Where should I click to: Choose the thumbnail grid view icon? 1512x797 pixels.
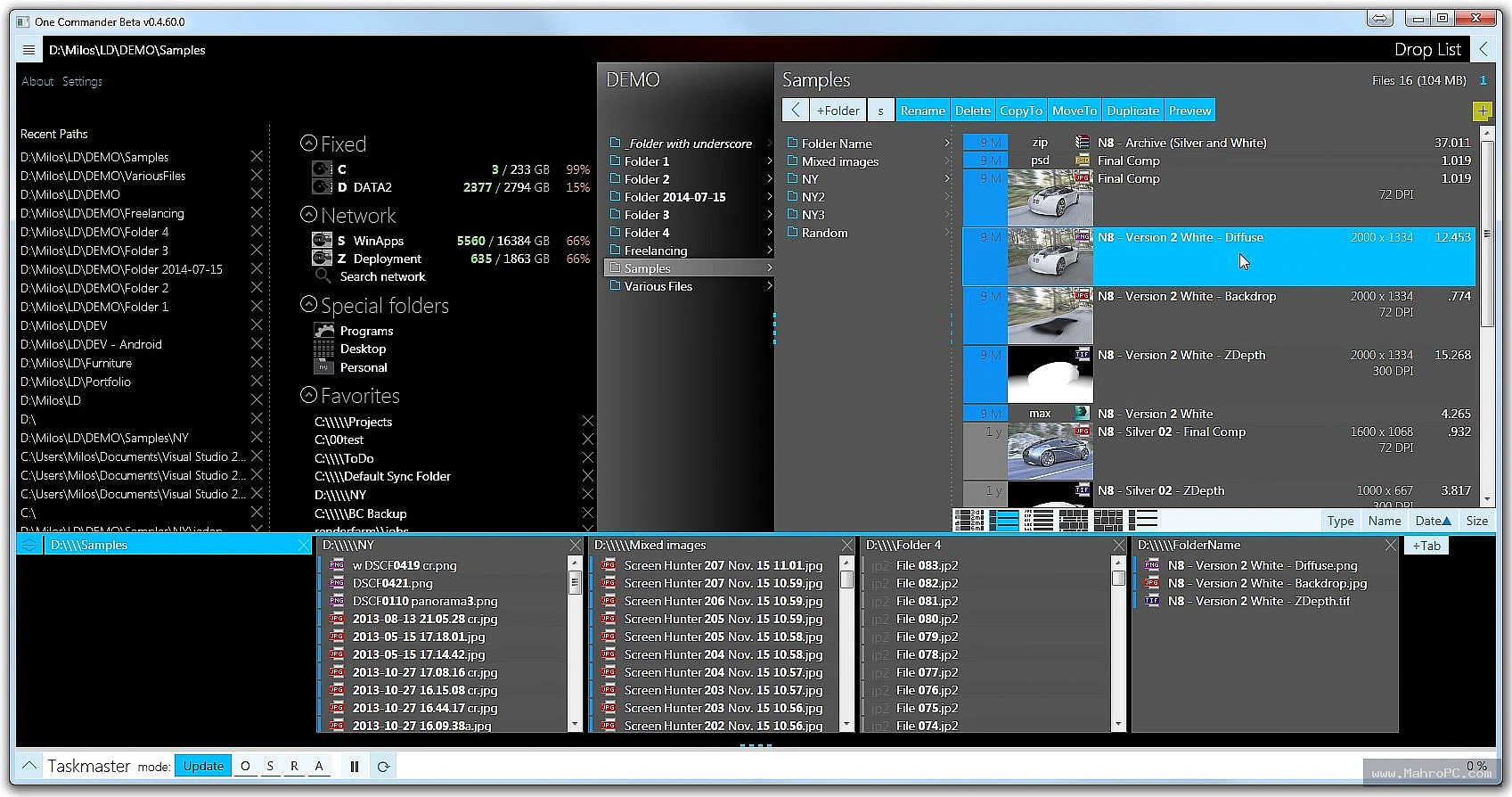[x=1107, y=520]
